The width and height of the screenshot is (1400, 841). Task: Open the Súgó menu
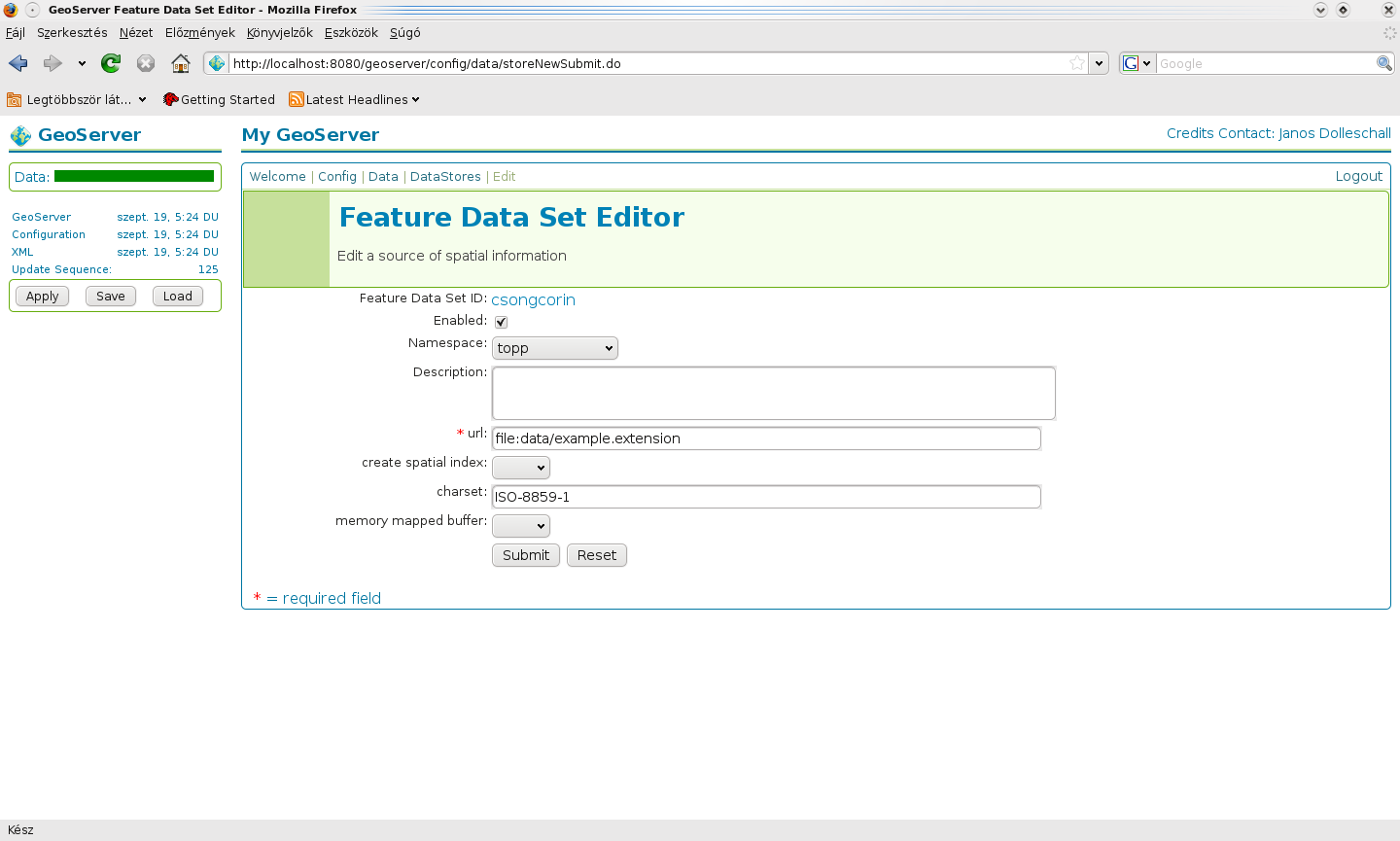pyautogui.click(x=405, y=32)
